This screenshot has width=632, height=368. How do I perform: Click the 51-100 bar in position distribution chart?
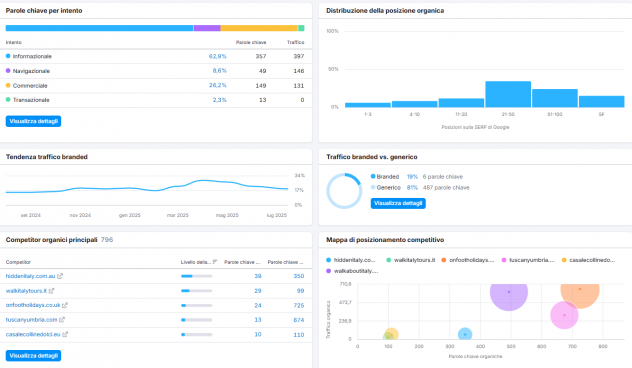click(555, 98)
